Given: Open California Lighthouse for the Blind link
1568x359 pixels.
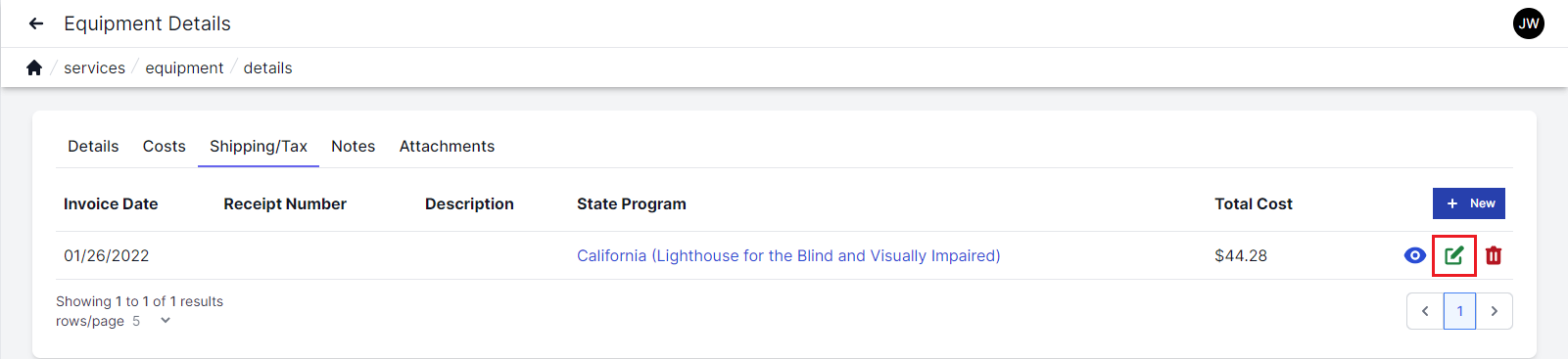Looking at the screenshot, I should 788,255.
